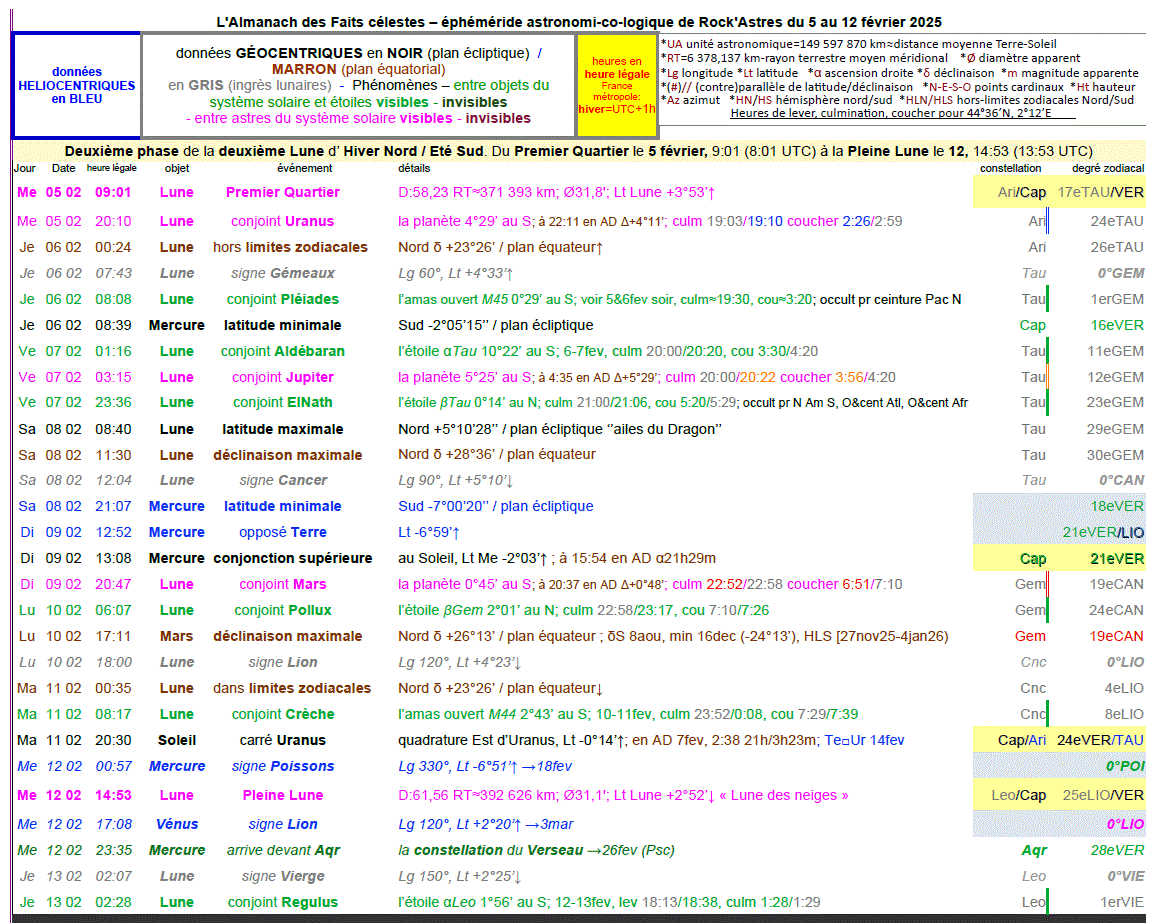Image resolution: width=1165 pixels, height=923 pixels.
Task: Select the 'conjoint Jupiter' event
Action: (x=283, y=377)
